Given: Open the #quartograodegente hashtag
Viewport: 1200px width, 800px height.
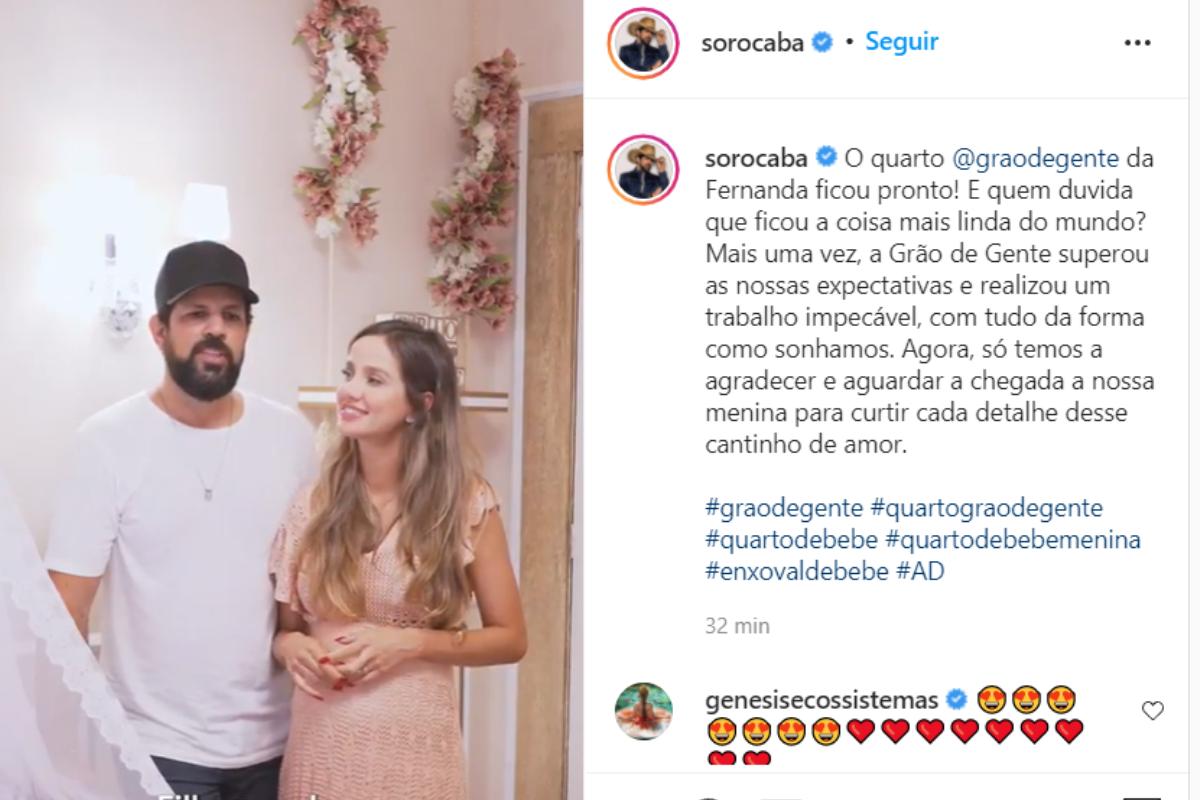Looking at the screenshot, I should point(987,508).
